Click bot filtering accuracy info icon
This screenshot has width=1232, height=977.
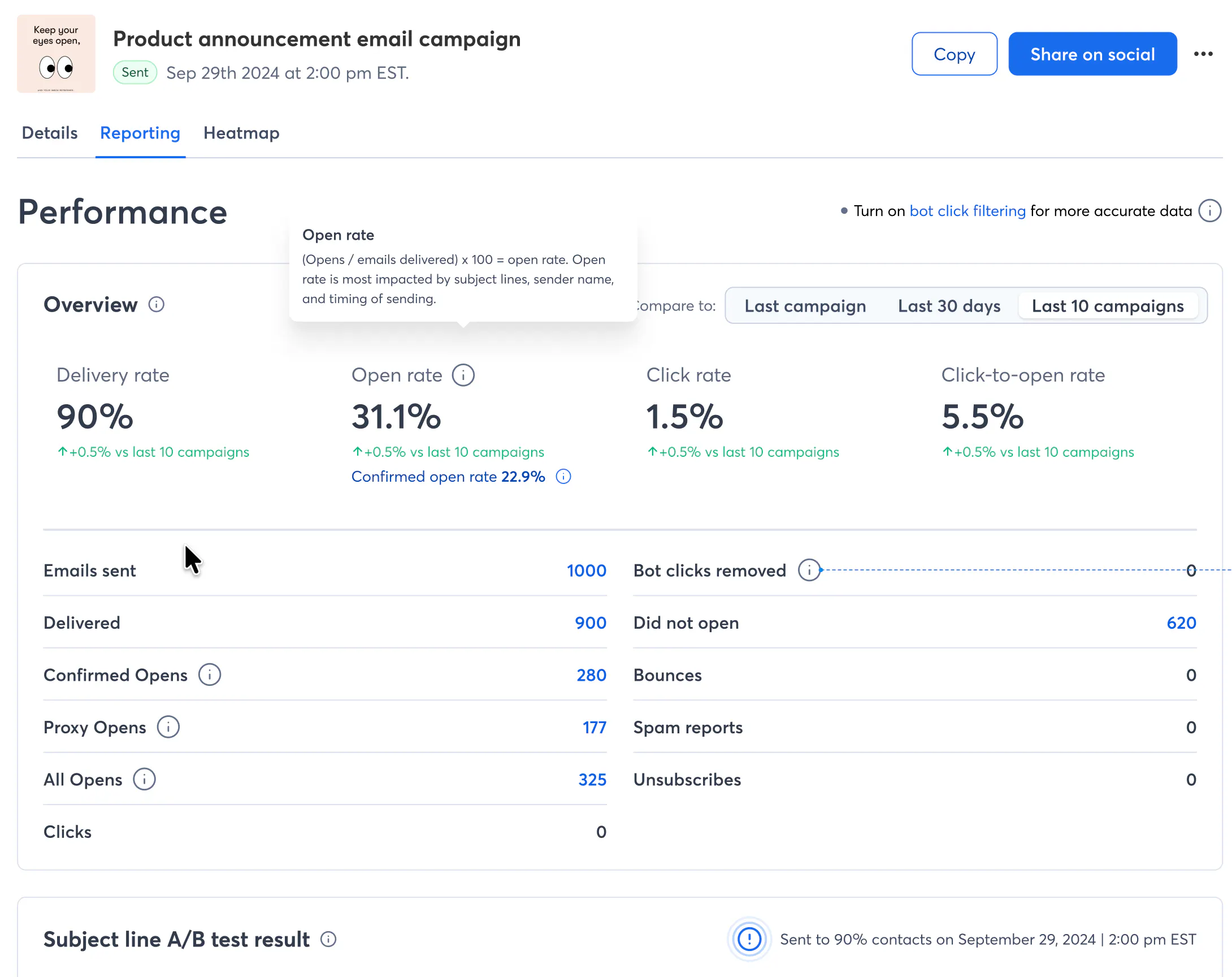tap(1209, 211)
